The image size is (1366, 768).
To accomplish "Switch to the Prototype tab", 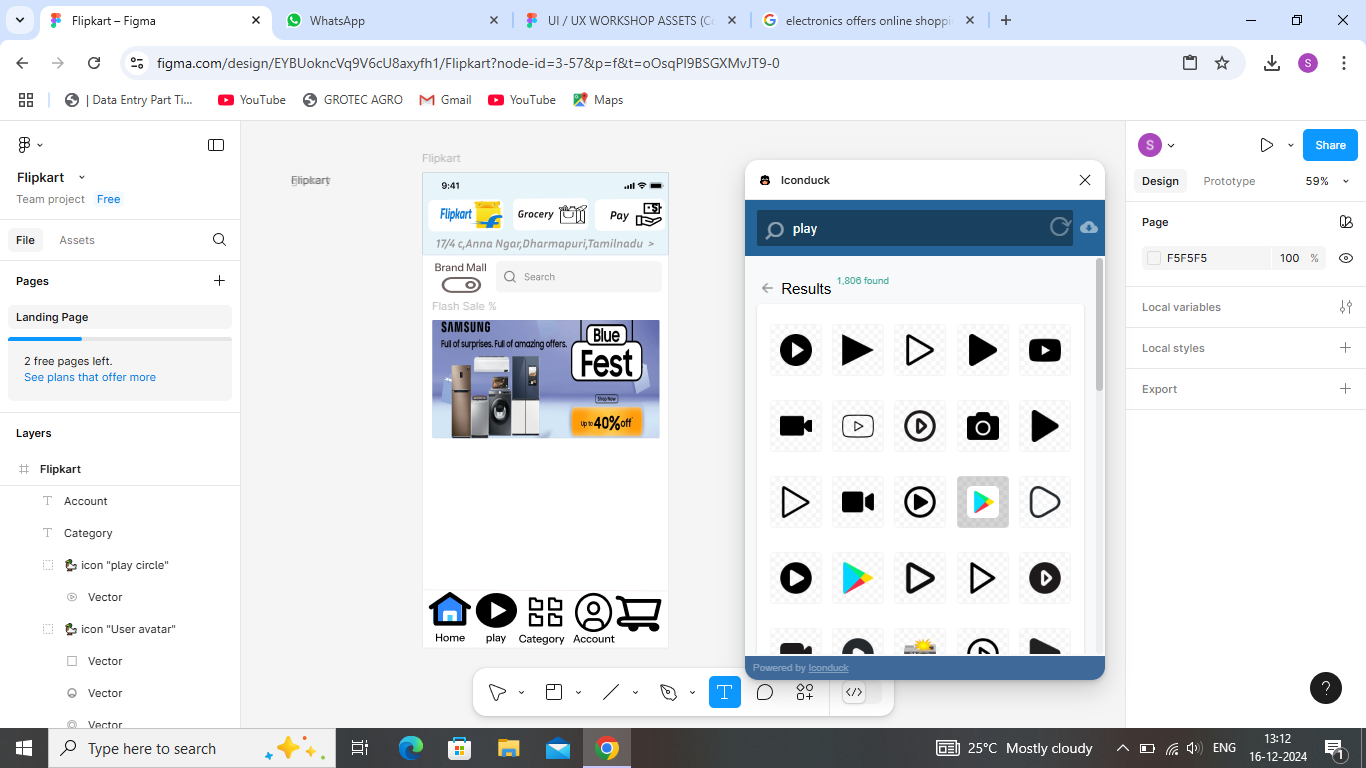I will pyautogui.click(x=1229, y=181).
